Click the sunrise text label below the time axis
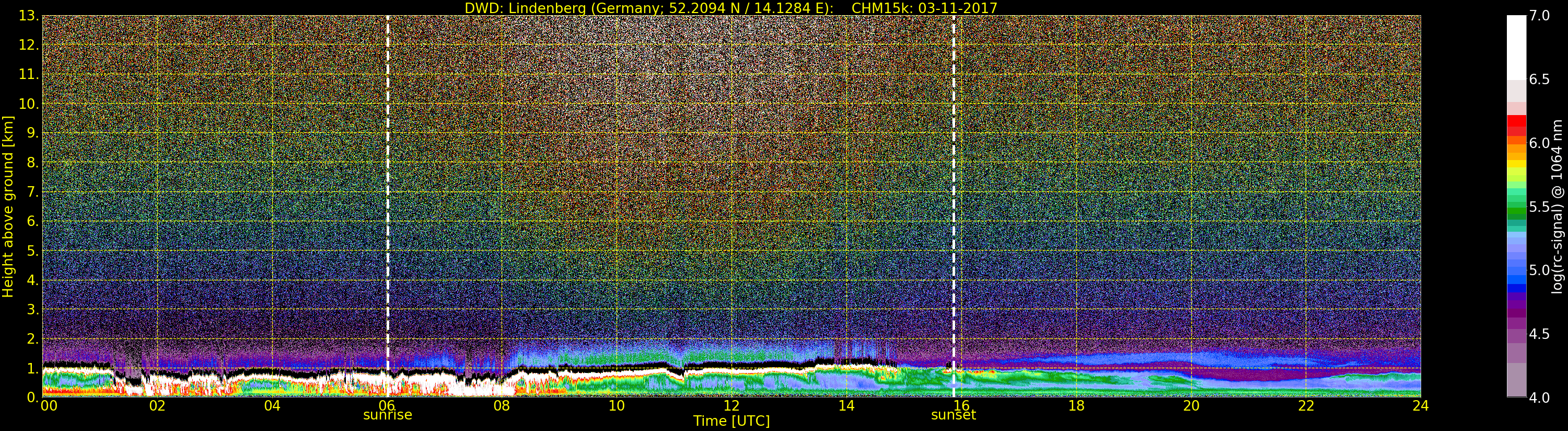This screenshot has width=1568, height=431. pos(387,415)
